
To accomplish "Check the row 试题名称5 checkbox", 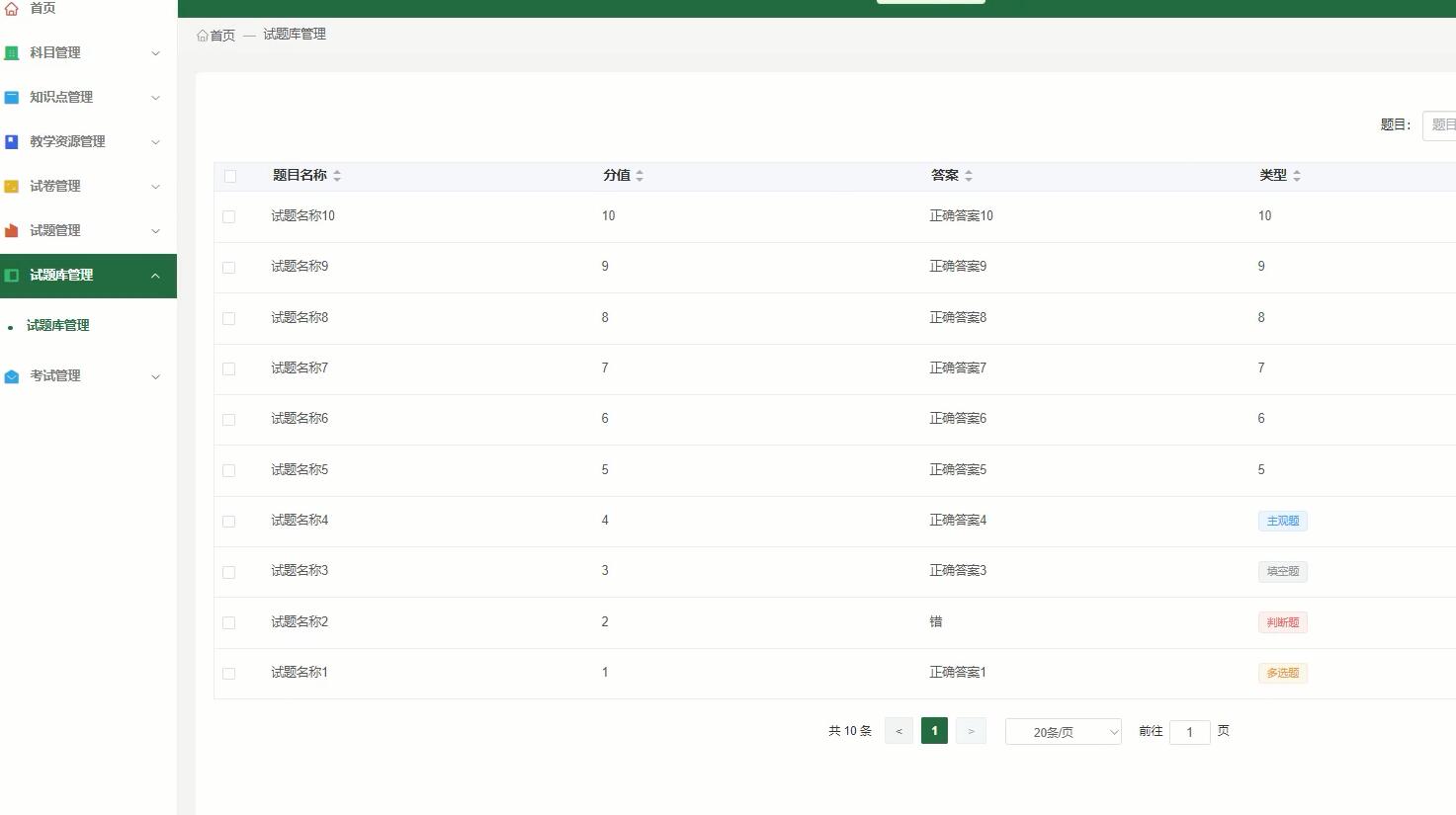I will click(x=229, y=470).
